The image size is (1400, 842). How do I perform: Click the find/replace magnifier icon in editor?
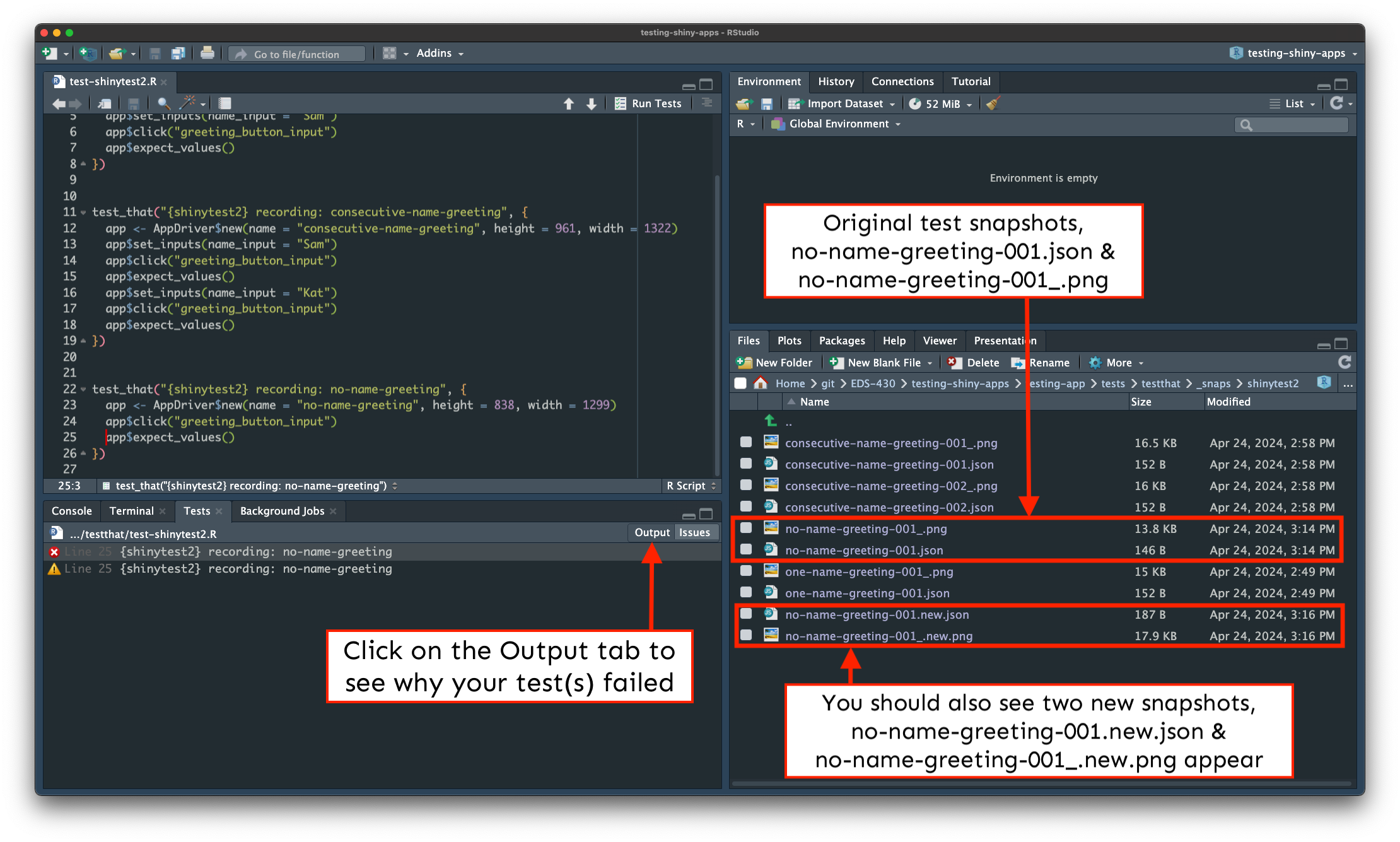[x=163, y=103]
